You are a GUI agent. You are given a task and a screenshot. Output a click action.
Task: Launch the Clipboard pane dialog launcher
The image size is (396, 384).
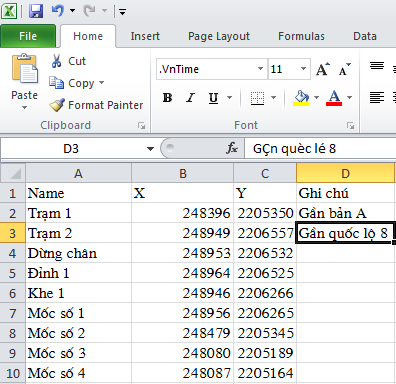click(142, 126)
